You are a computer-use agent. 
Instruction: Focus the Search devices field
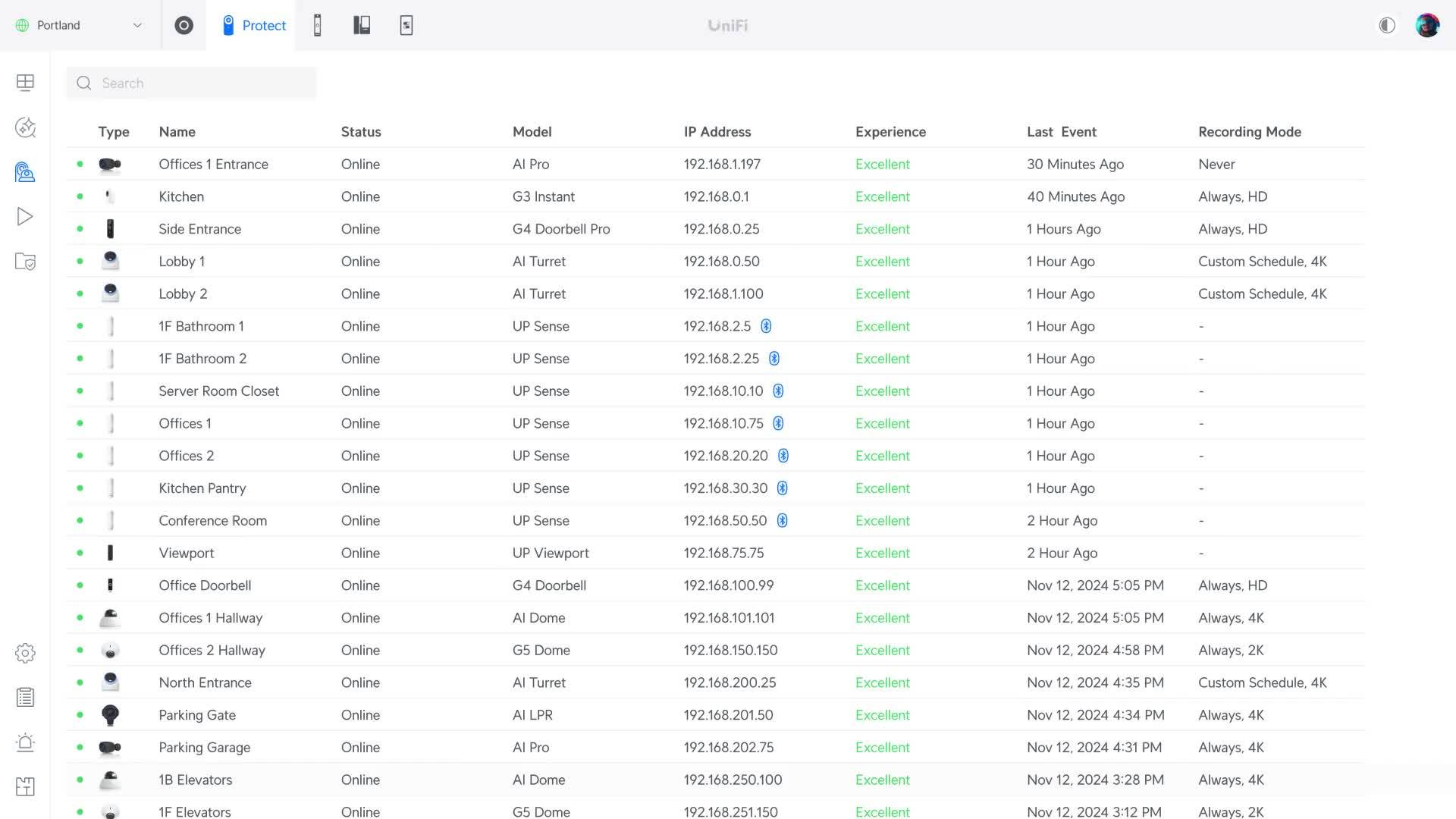click(x=191, y=83)
